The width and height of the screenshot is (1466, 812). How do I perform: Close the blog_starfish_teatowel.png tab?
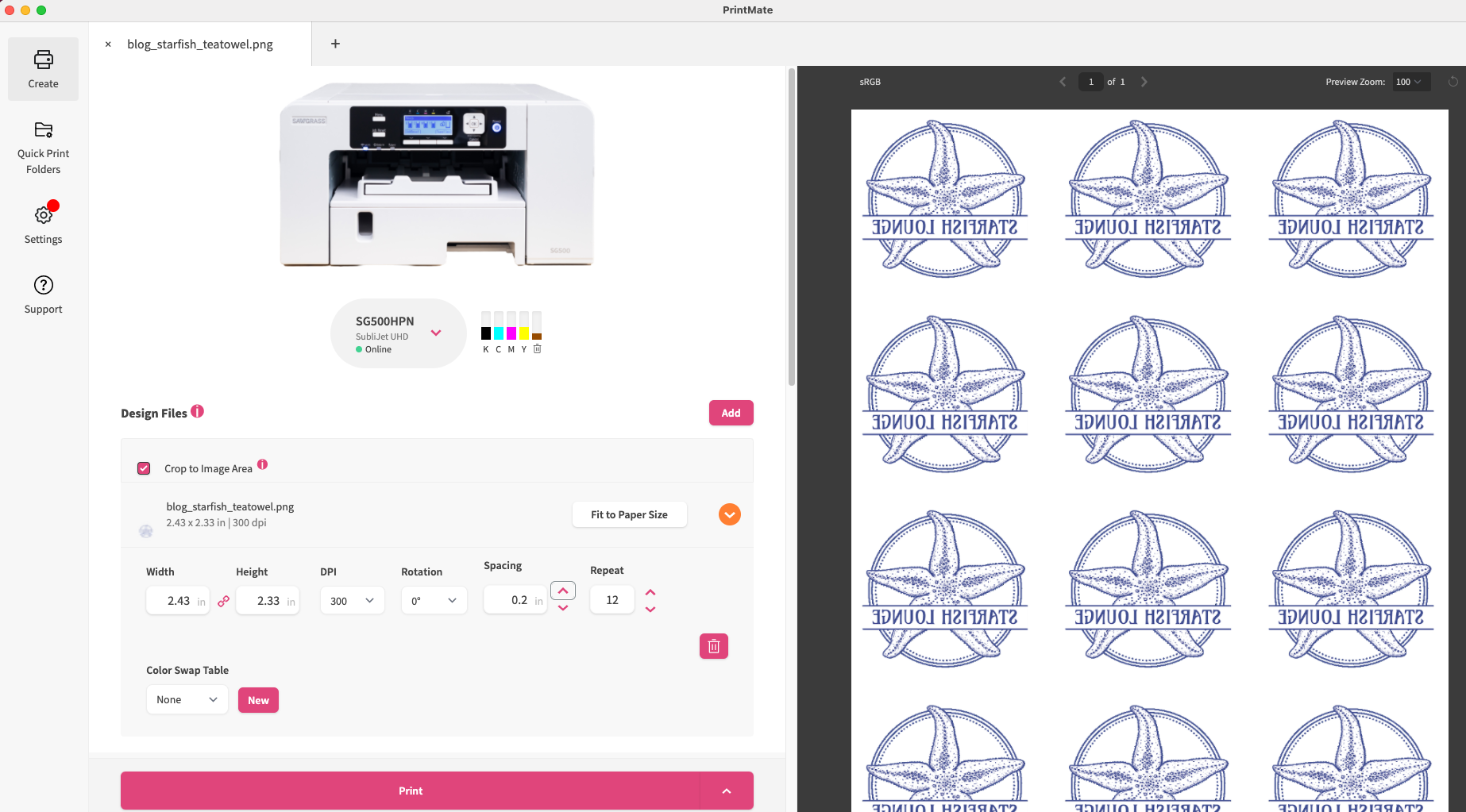[x=108, y=44]
